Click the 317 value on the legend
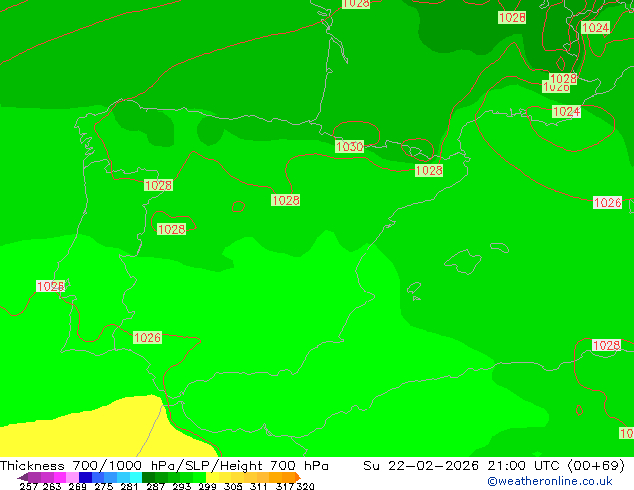The height and width of the screenshot is (490, 634). coord(285,486)
